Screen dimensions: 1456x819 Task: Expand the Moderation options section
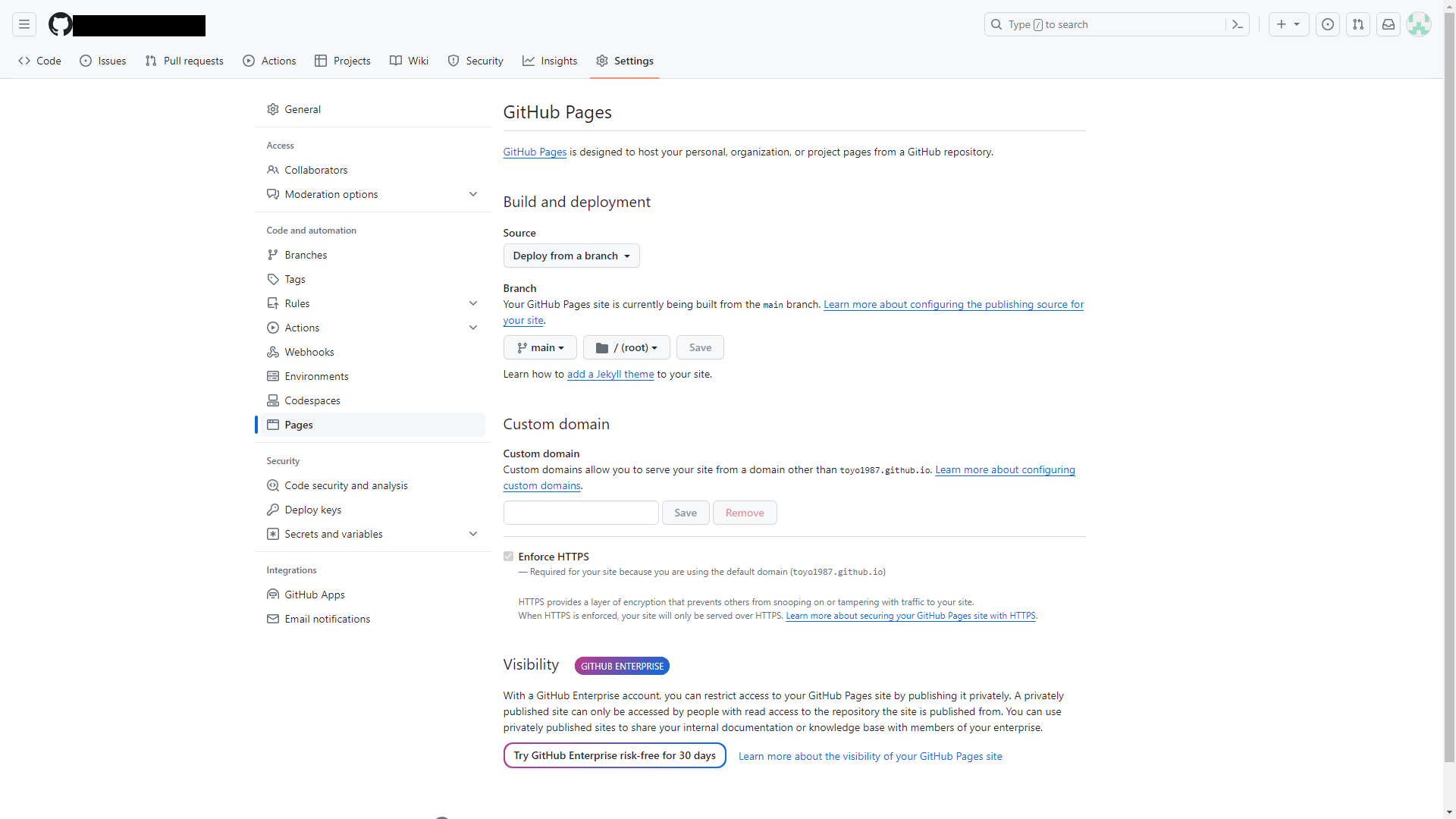(x=331, y=194)
